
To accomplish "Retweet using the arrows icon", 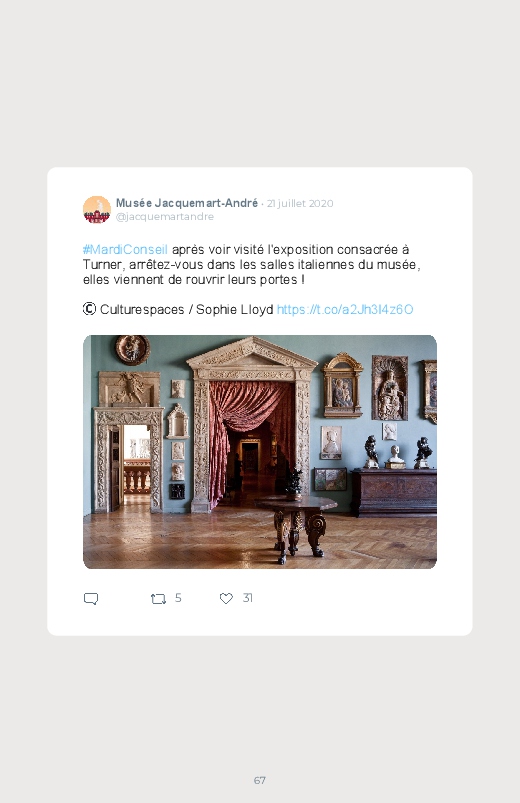I will point(158,599).
